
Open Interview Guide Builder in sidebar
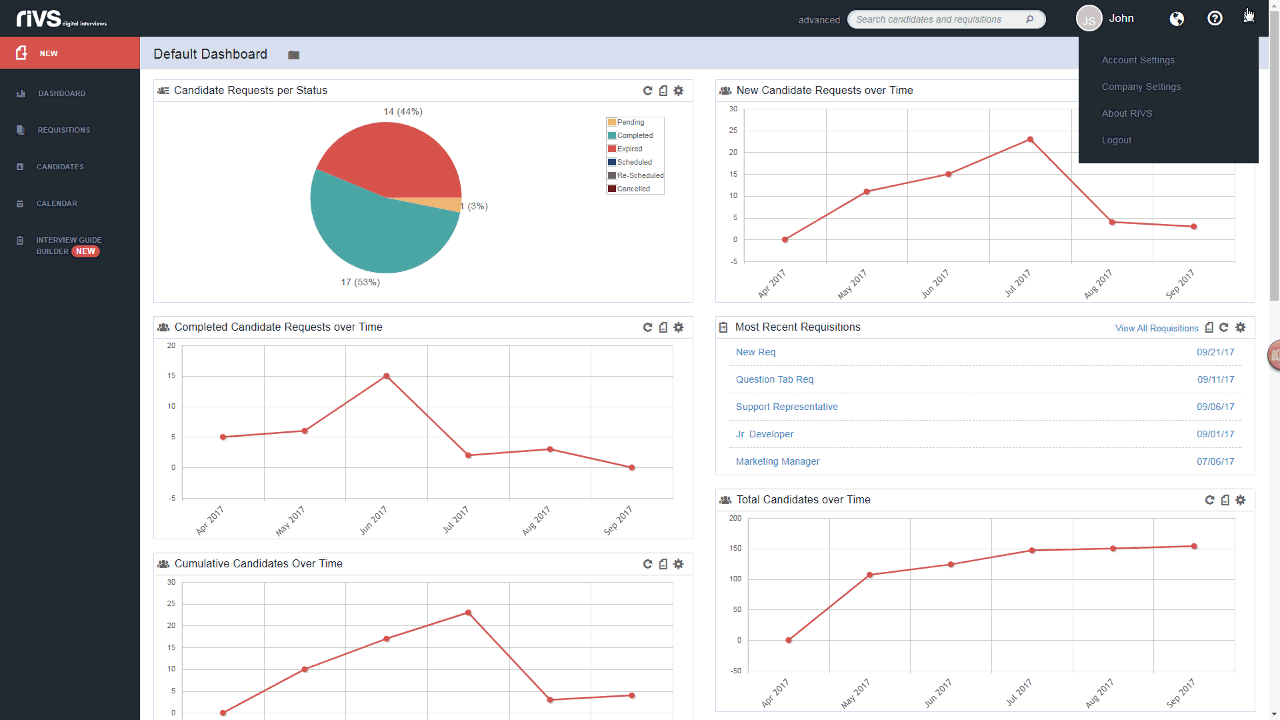(70, 246)
